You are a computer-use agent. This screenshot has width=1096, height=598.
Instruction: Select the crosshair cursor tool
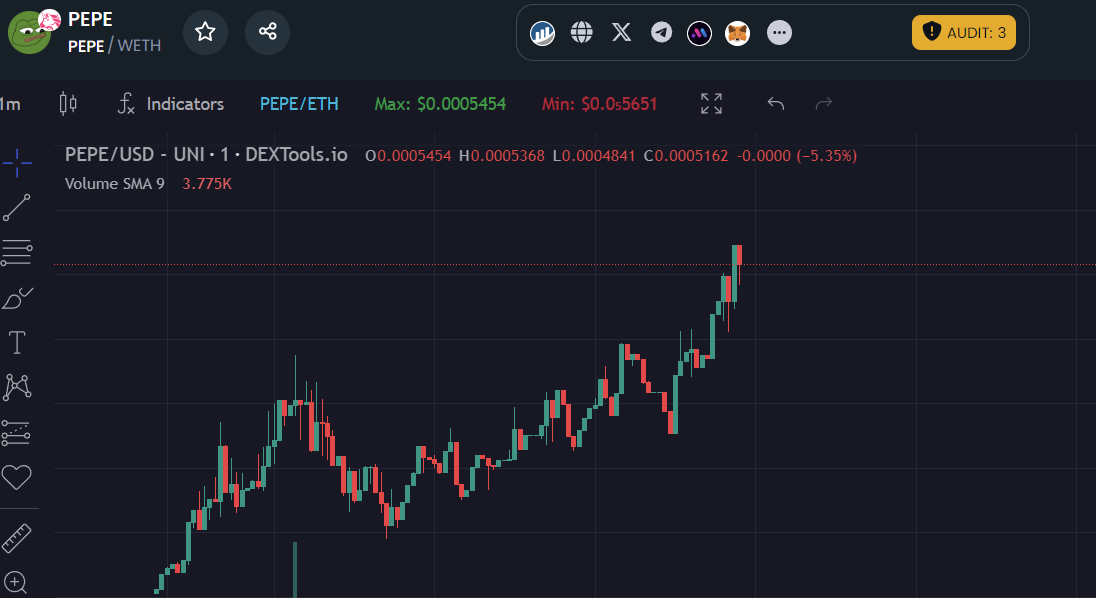coord(17,163)
